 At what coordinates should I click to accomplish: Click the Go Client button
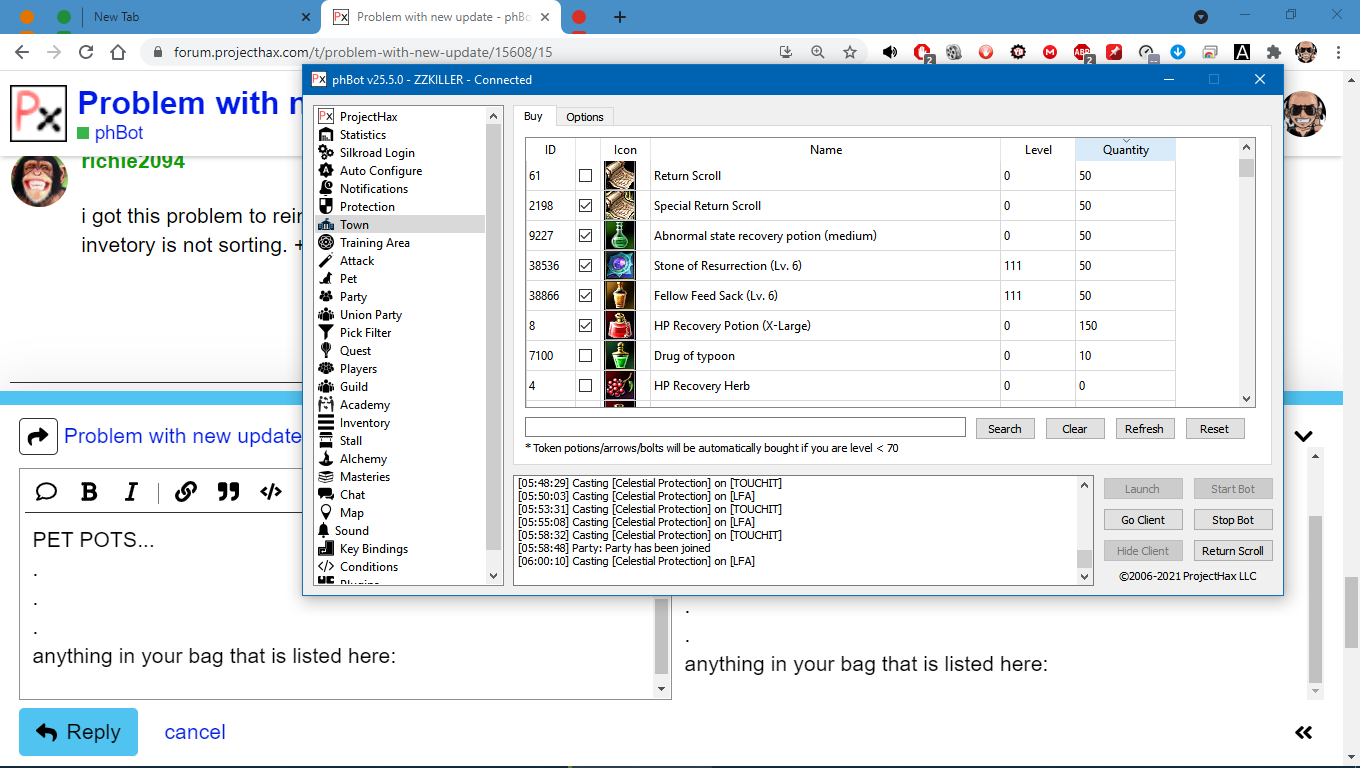[x=1143, y=519]
